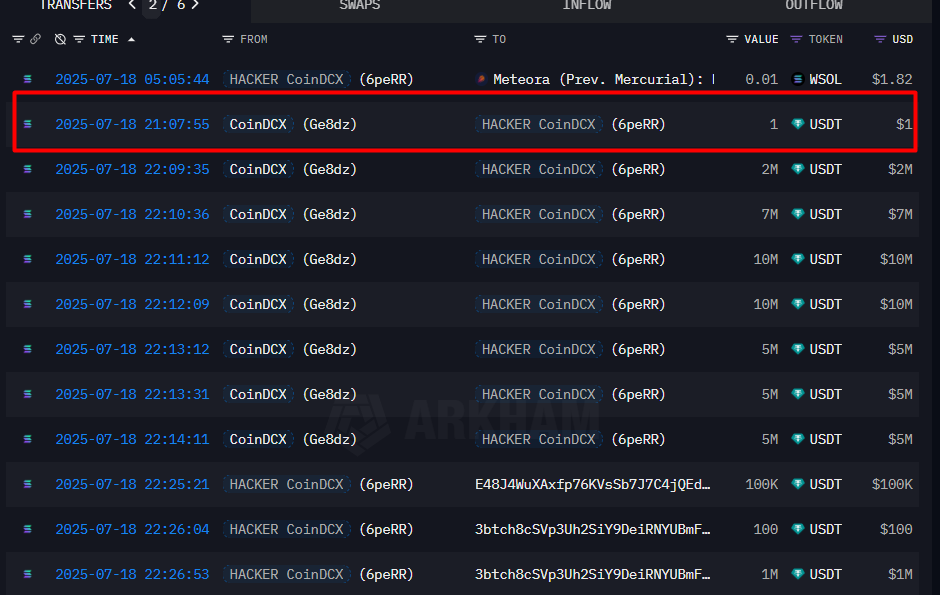Click the chain filter icon in header

pos(18,39)
